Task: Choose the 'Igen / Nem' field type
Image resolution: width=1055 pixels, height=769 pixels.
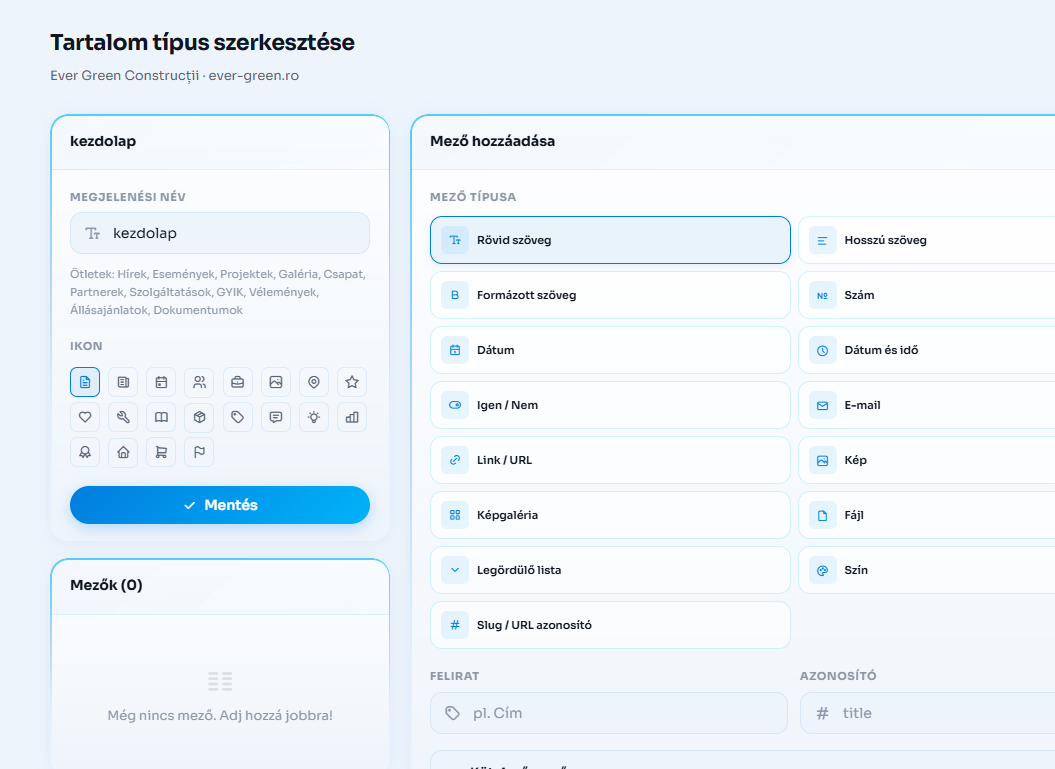Action: [x=610, y=405]
